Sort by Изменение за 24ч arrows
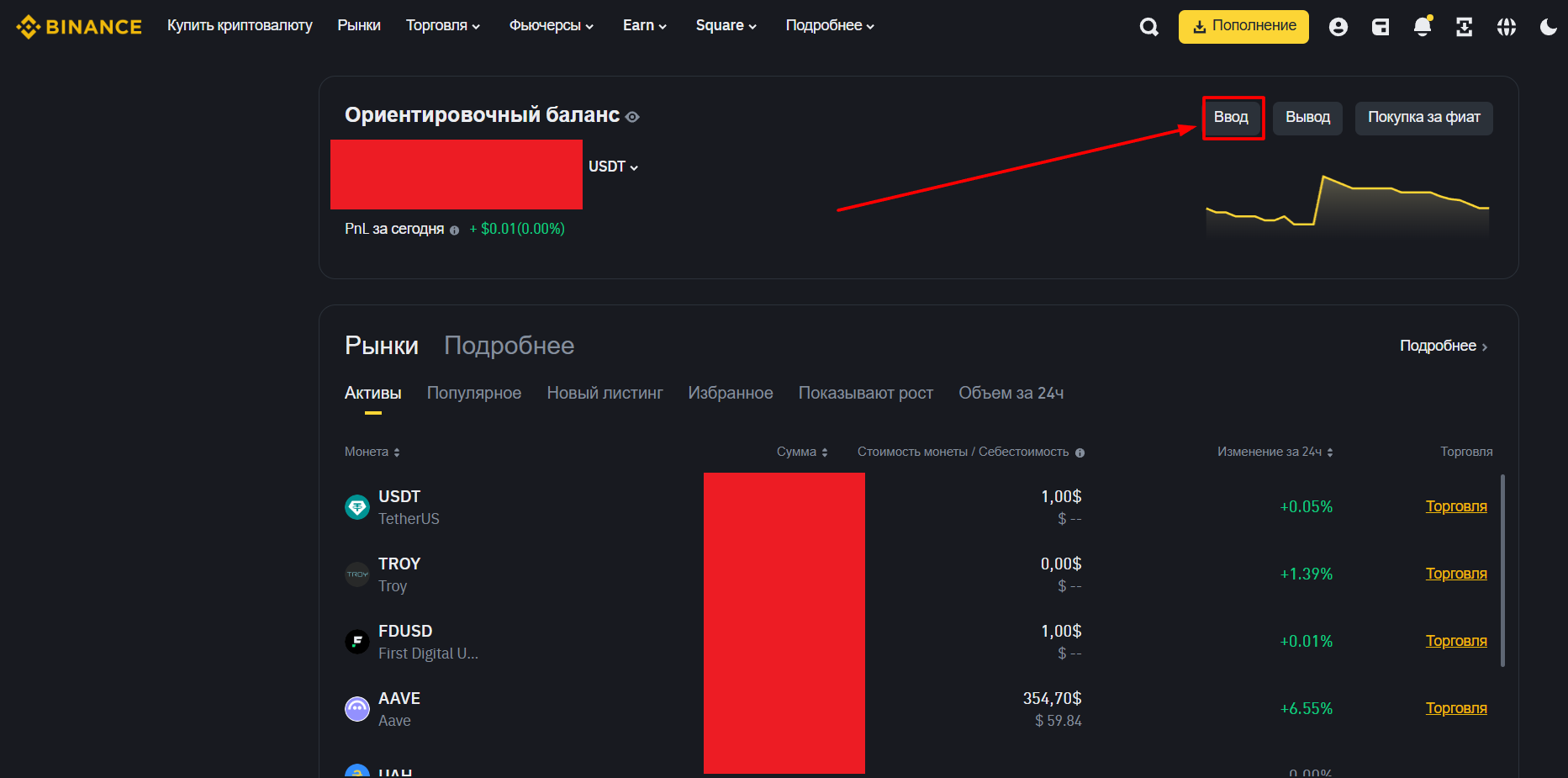The width and height of the screenshot is (1568, 778). coord(1330,453)
